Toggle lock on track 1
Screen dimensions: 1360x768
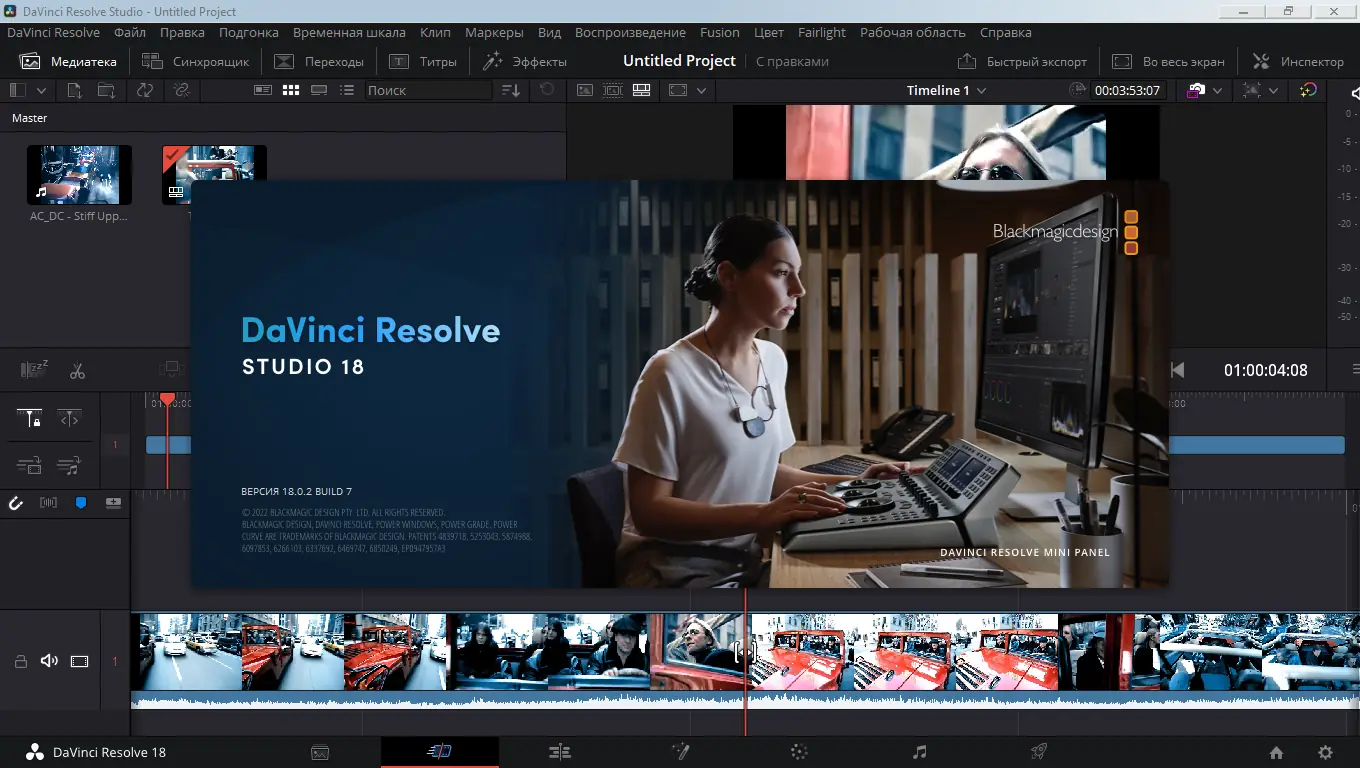coord(20,661)
